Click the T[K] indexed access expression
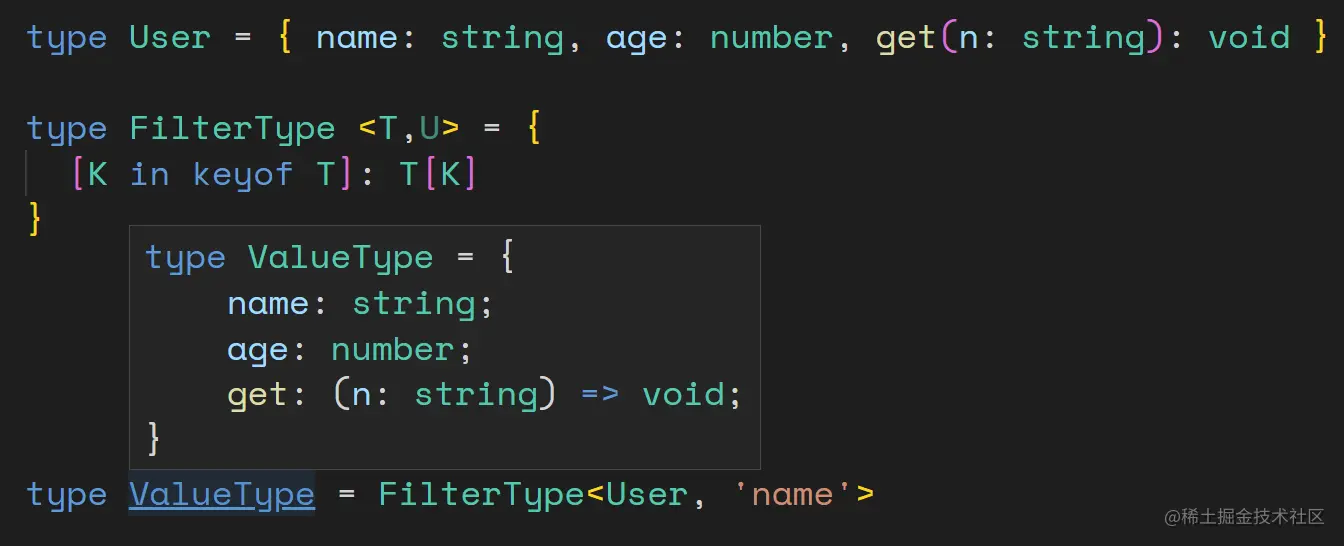Viewport: 1344px width, 546px height. click(x=437, y=174)
